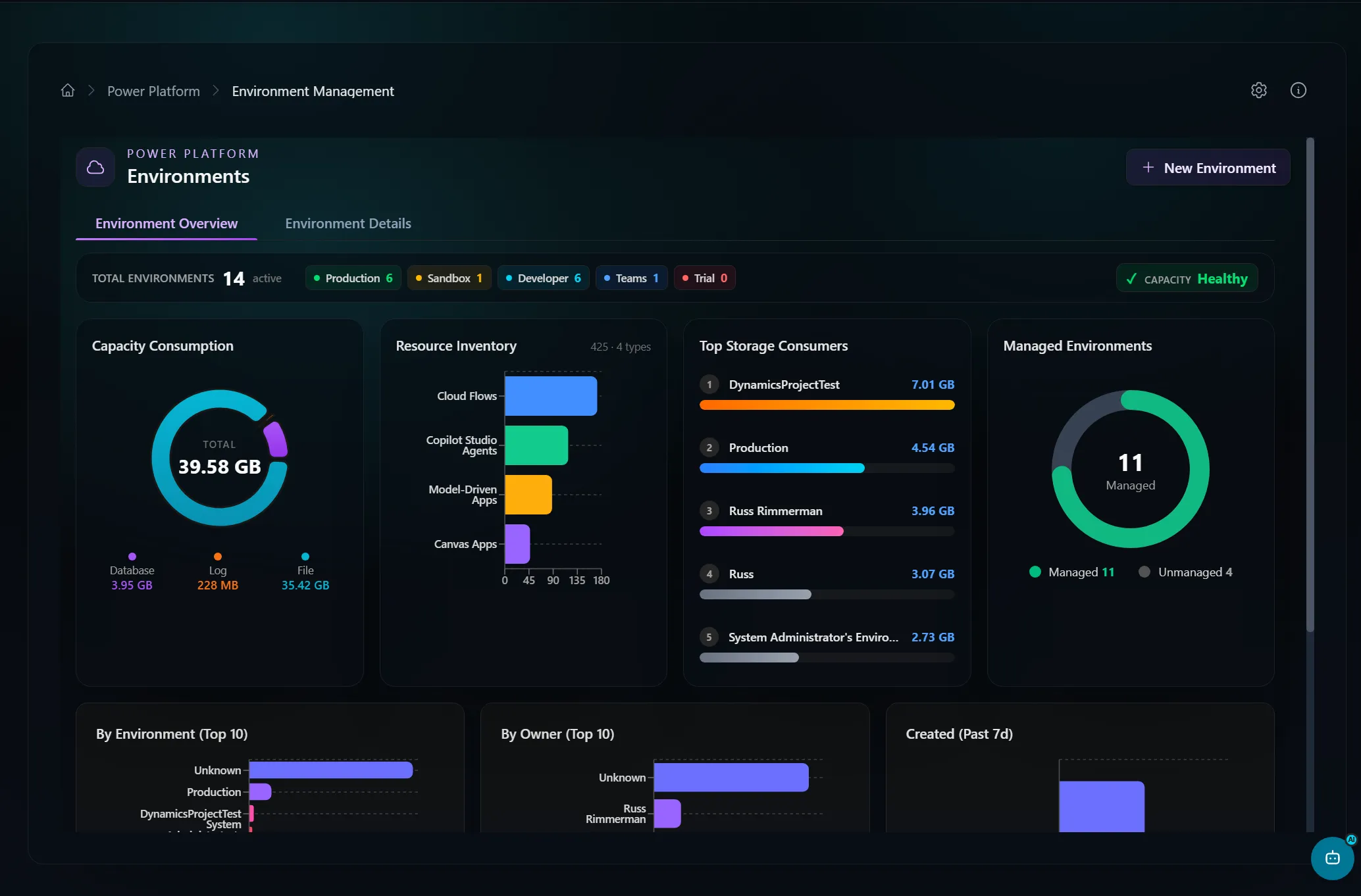Image resolution: width=1361 pixels, height=896 pixels.
Task: Click the 3.96 GB value
Action: 933,511
